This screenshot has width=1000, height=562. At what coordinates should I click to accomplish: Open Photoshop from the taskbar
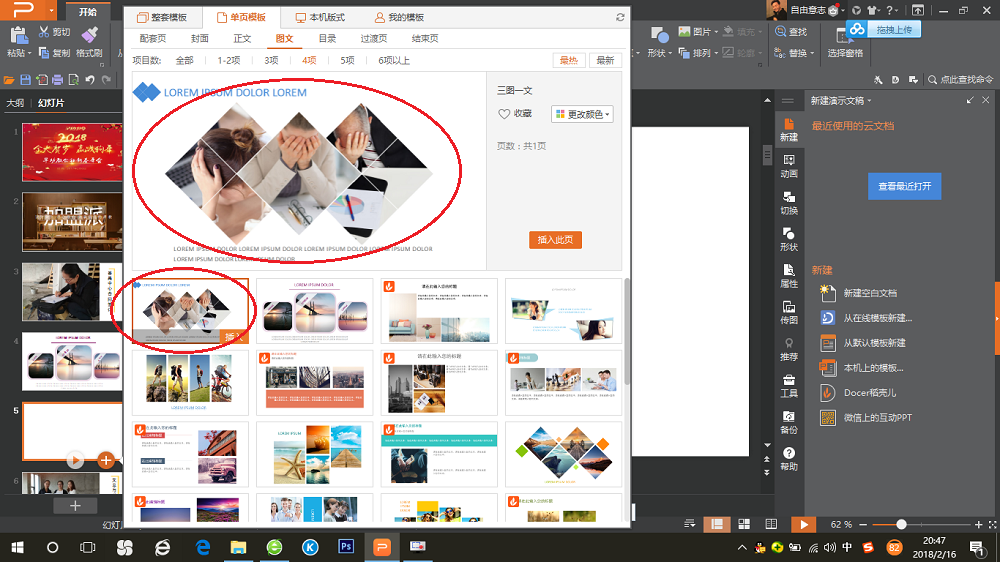tap(346, 547)
